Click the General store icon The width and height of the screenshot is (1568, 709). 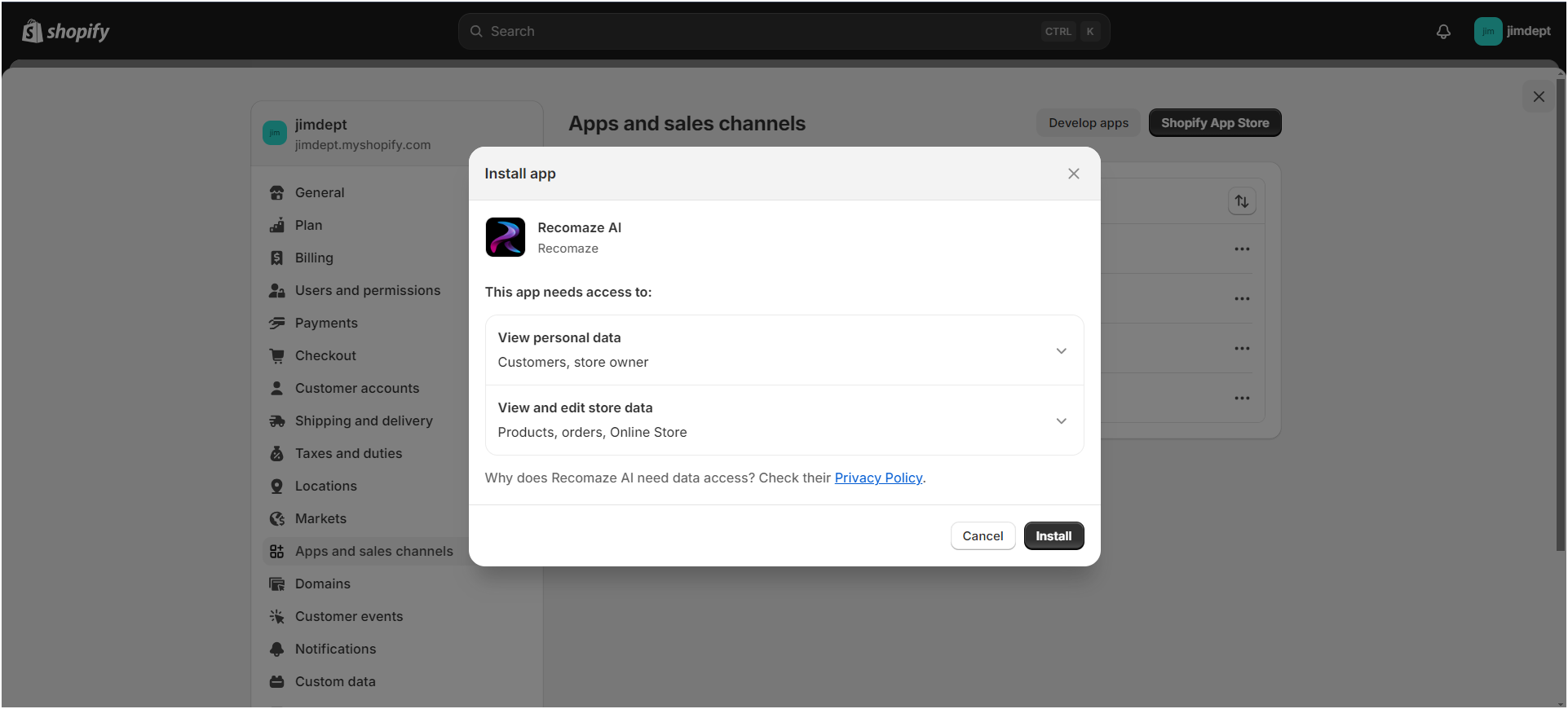click(x=277, y=192)
